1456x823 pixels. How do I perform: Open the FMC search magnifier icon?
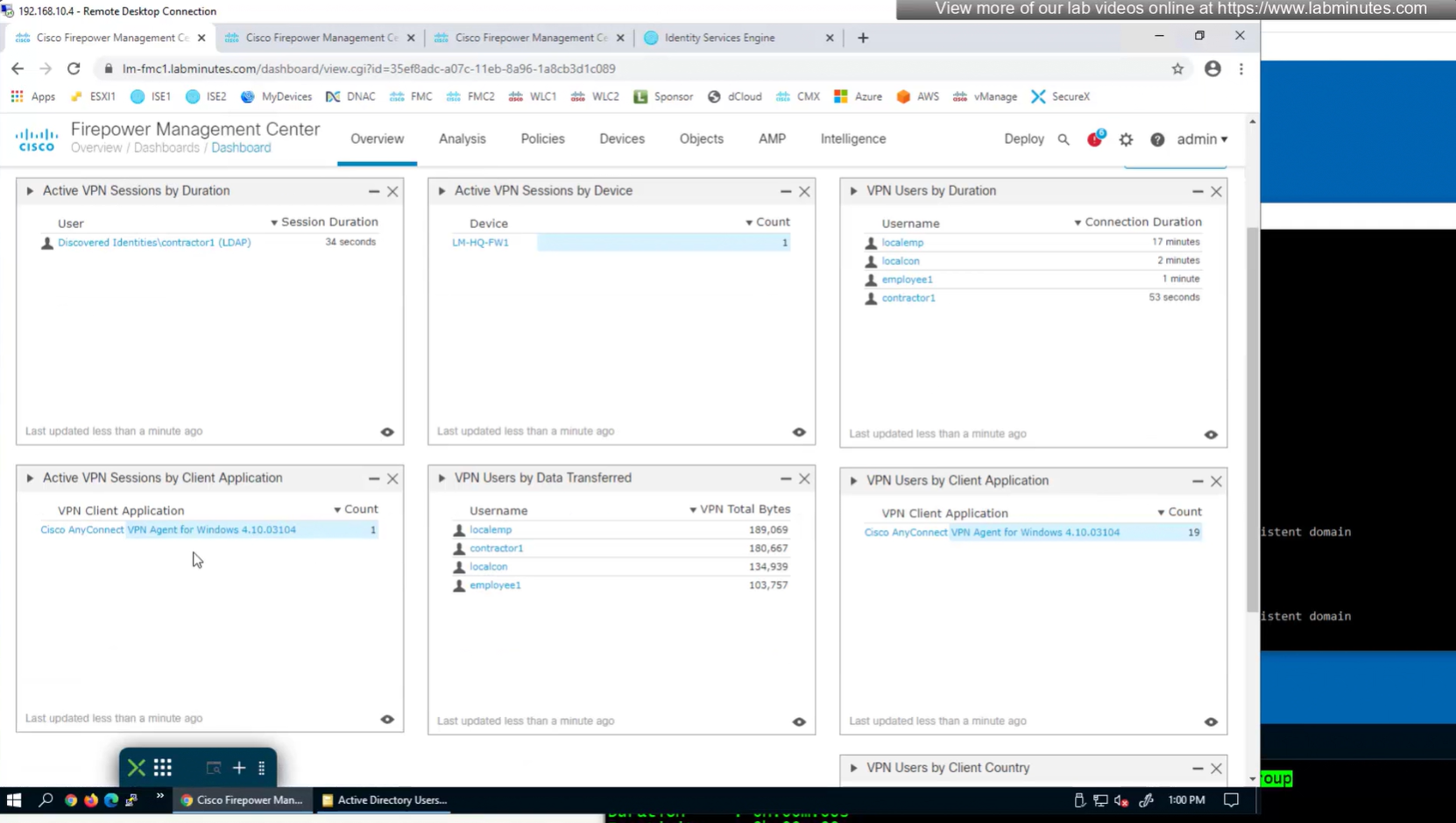click(x=1063, y=139)
